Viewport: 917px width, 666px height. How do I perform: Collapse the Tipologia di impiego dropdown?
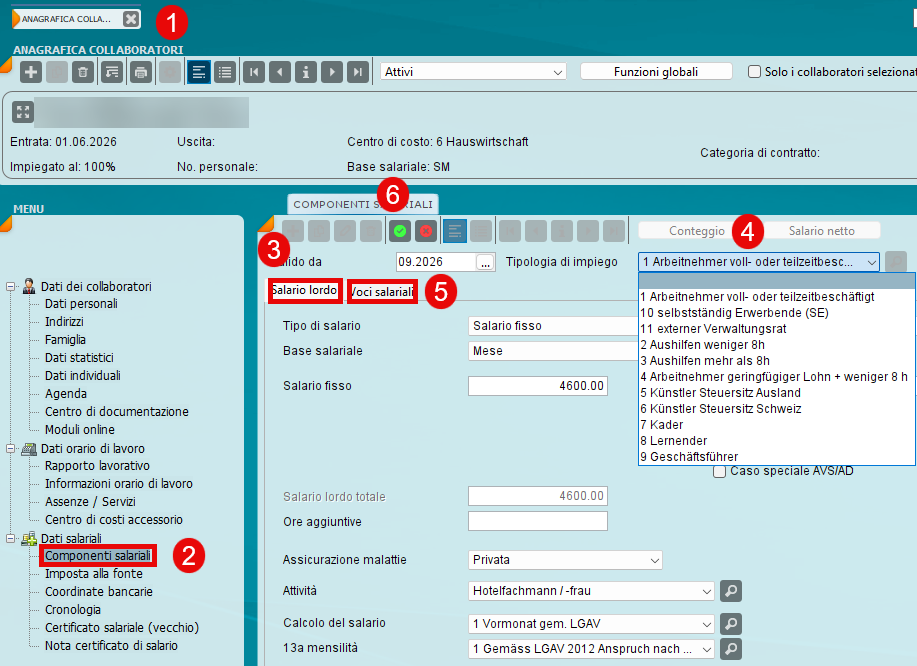point(871,262)
